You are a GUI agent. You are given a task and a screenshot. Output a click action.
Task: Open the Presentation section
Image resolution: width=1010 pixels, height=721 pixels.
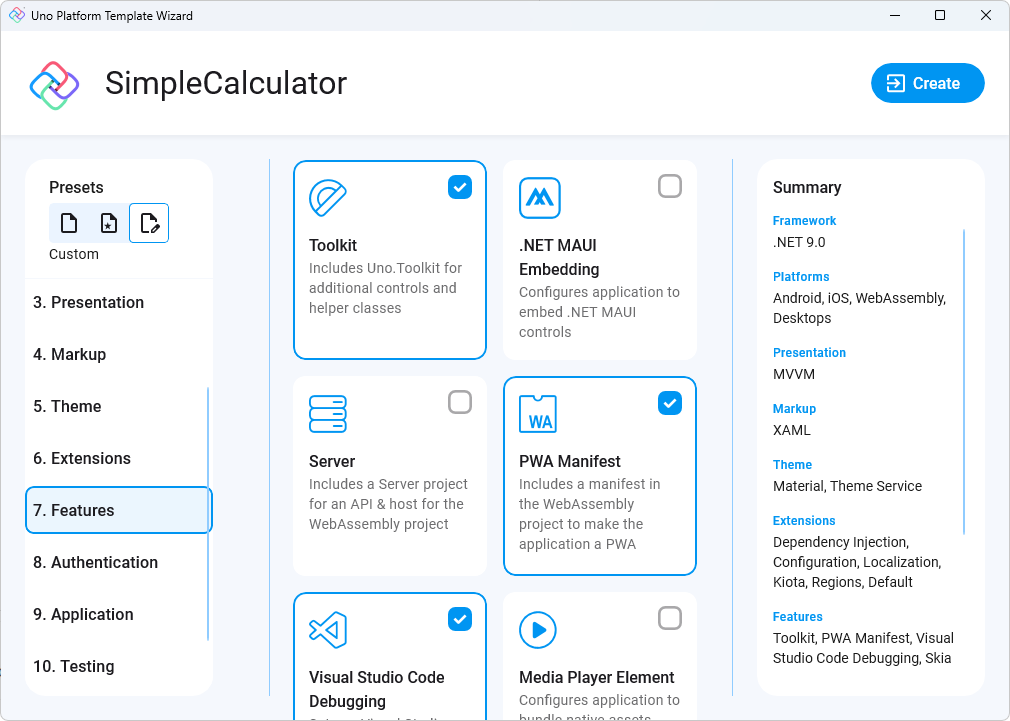click(x=118, y=302)
